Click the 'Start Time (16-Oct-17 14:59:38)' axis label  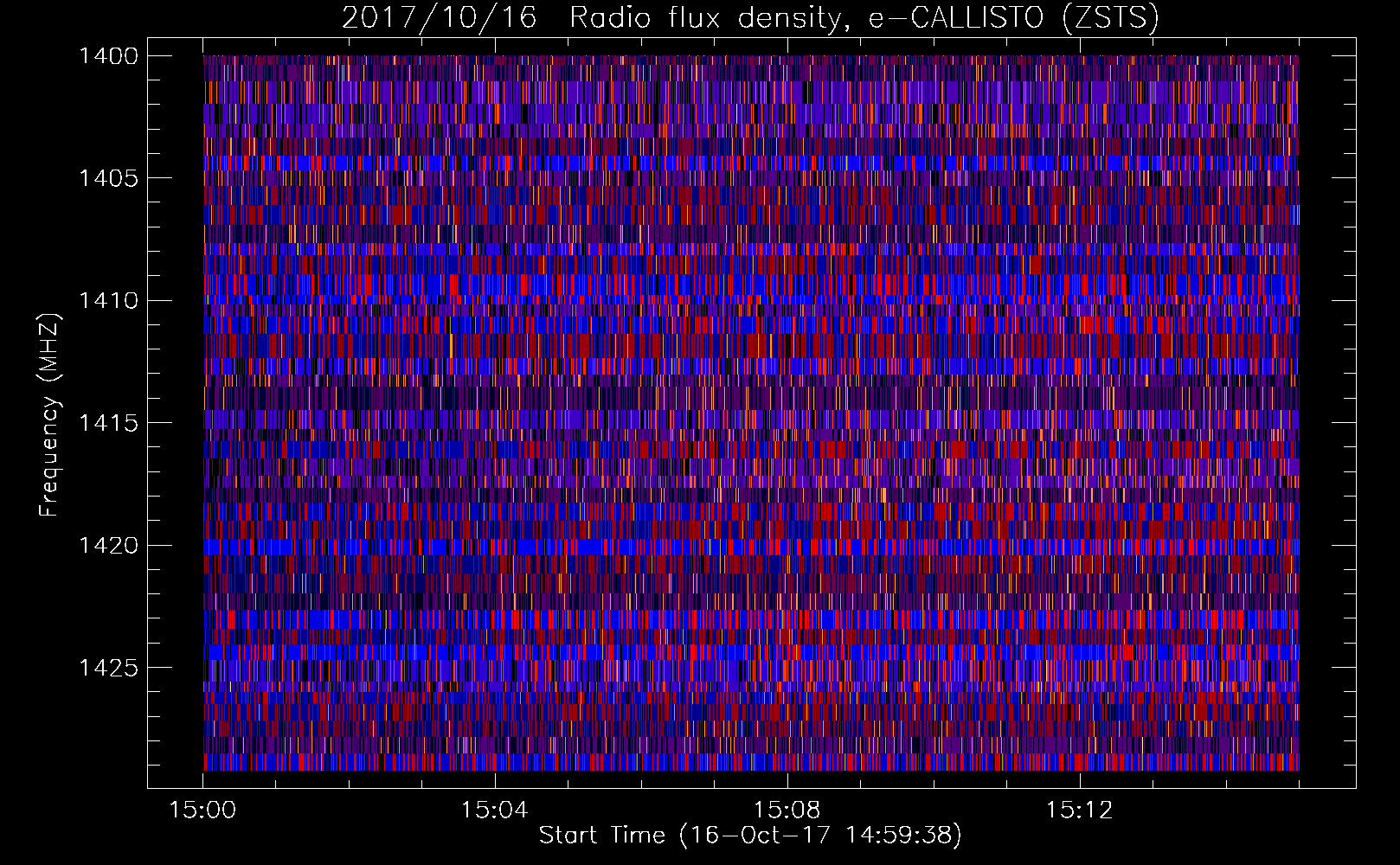(x=750, y=836)
